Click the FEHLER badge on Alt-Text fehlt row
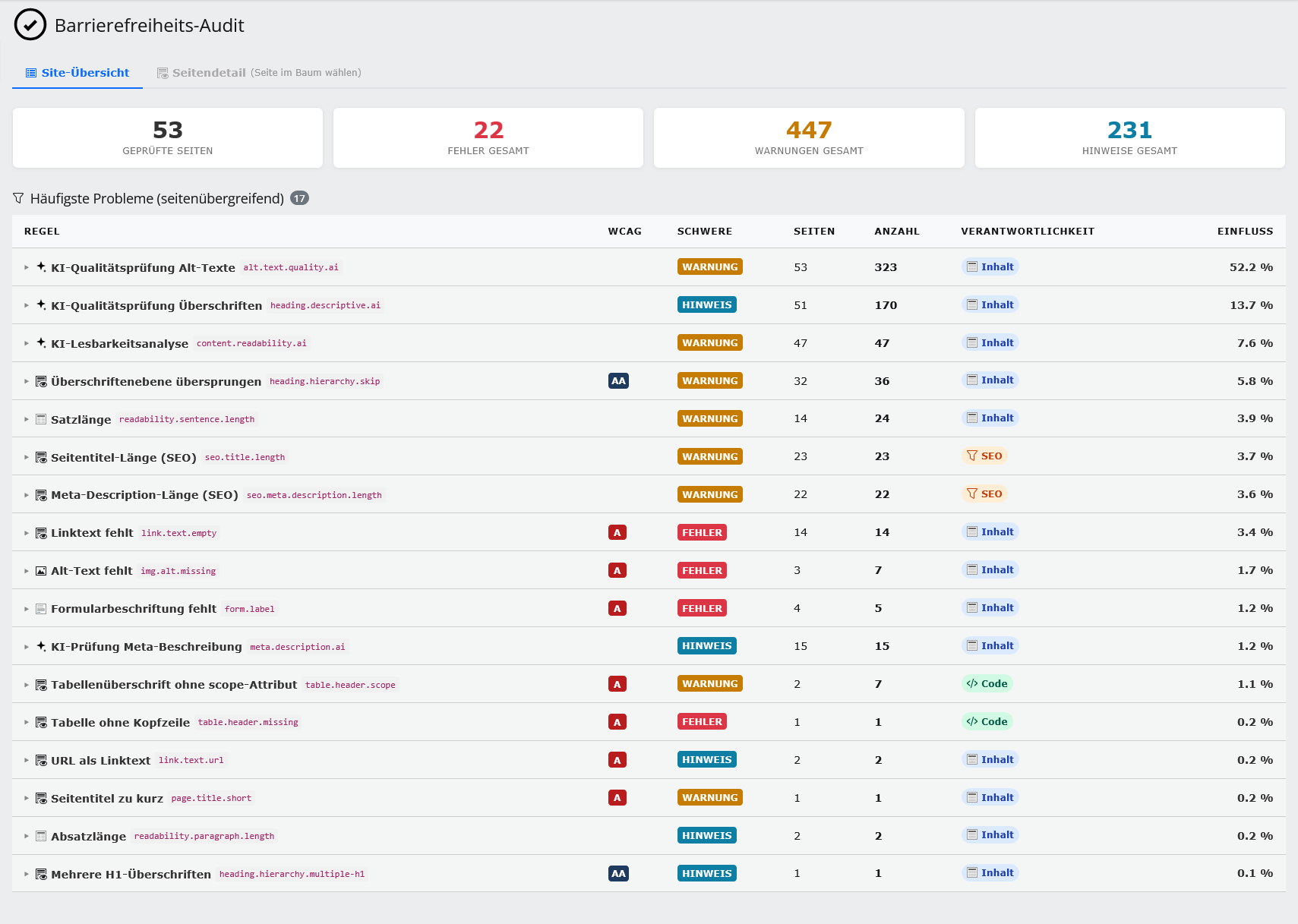 [702, 570]
